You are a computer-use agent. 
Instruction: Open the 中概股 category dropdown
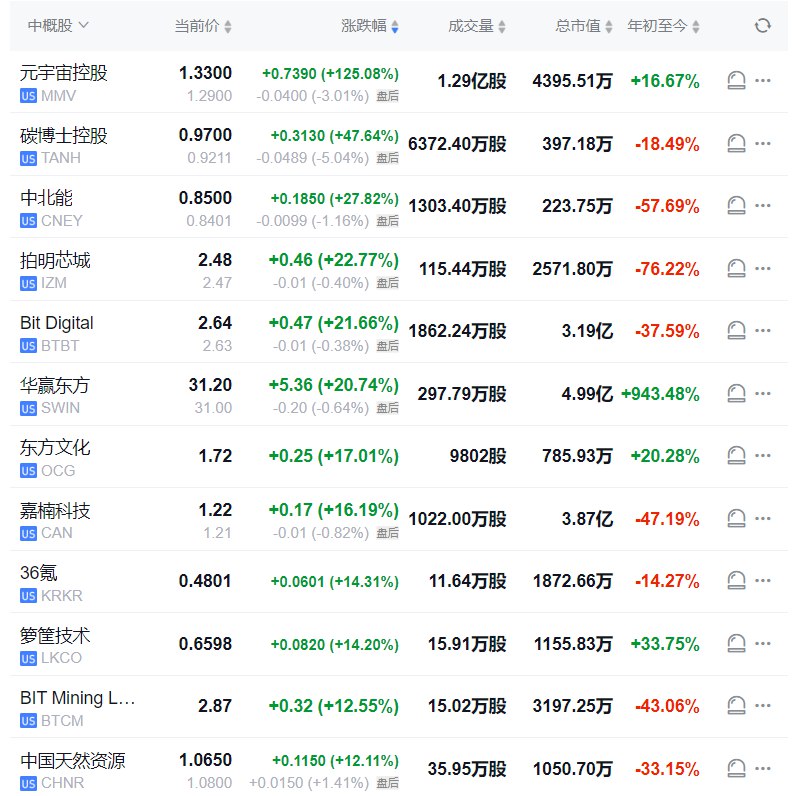point(58,25)
